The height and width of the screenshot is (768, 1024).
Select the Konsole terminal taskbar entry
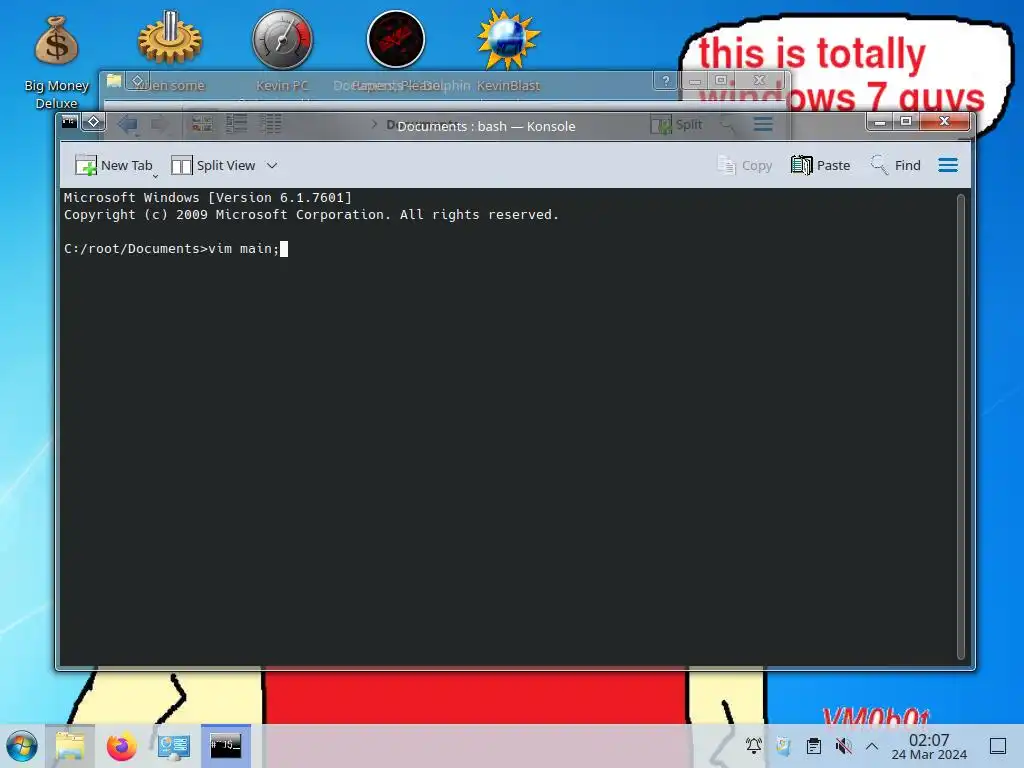tap(225, 746)
